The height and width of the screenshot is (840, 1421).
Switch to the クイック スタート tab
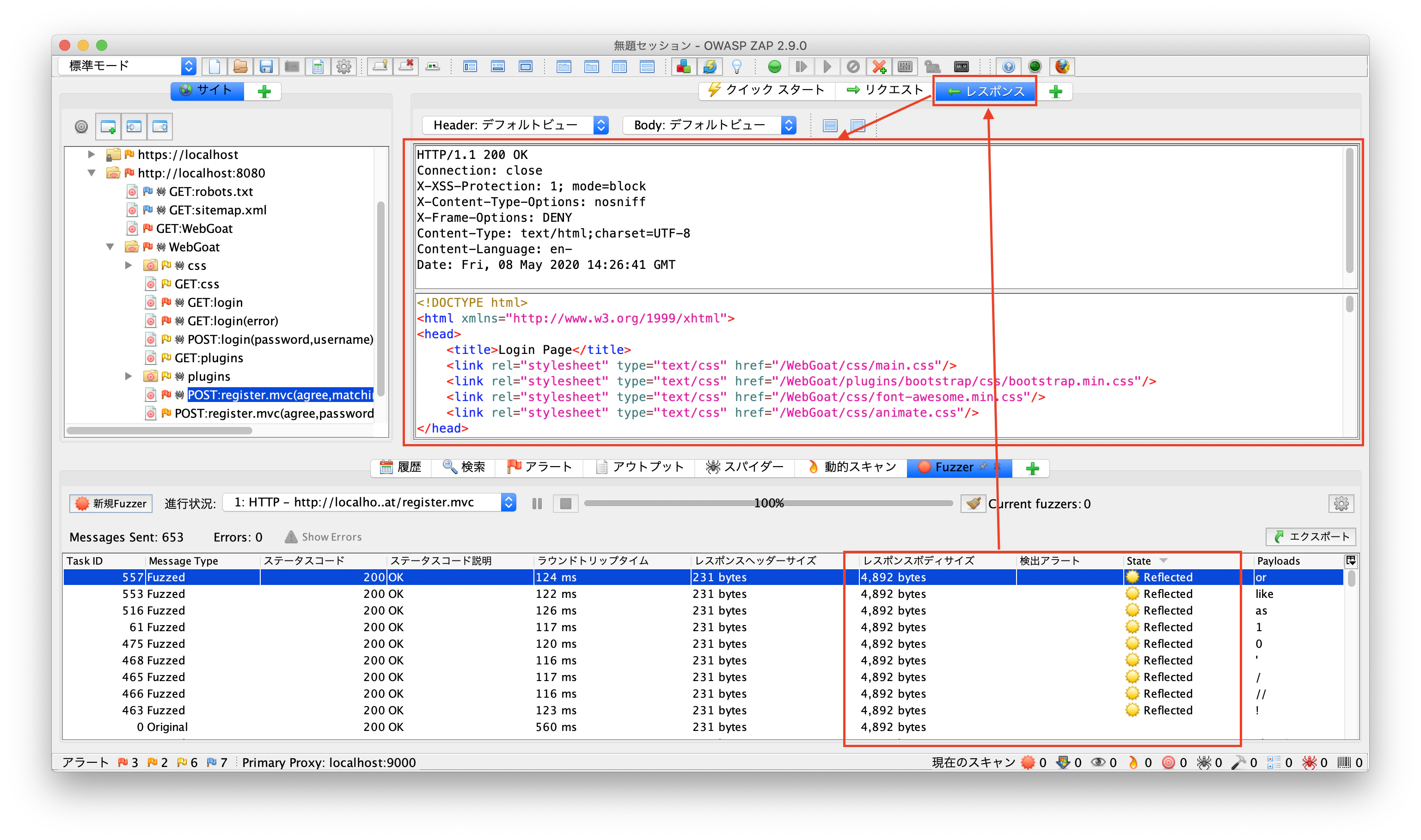click(x=766, y=91)
